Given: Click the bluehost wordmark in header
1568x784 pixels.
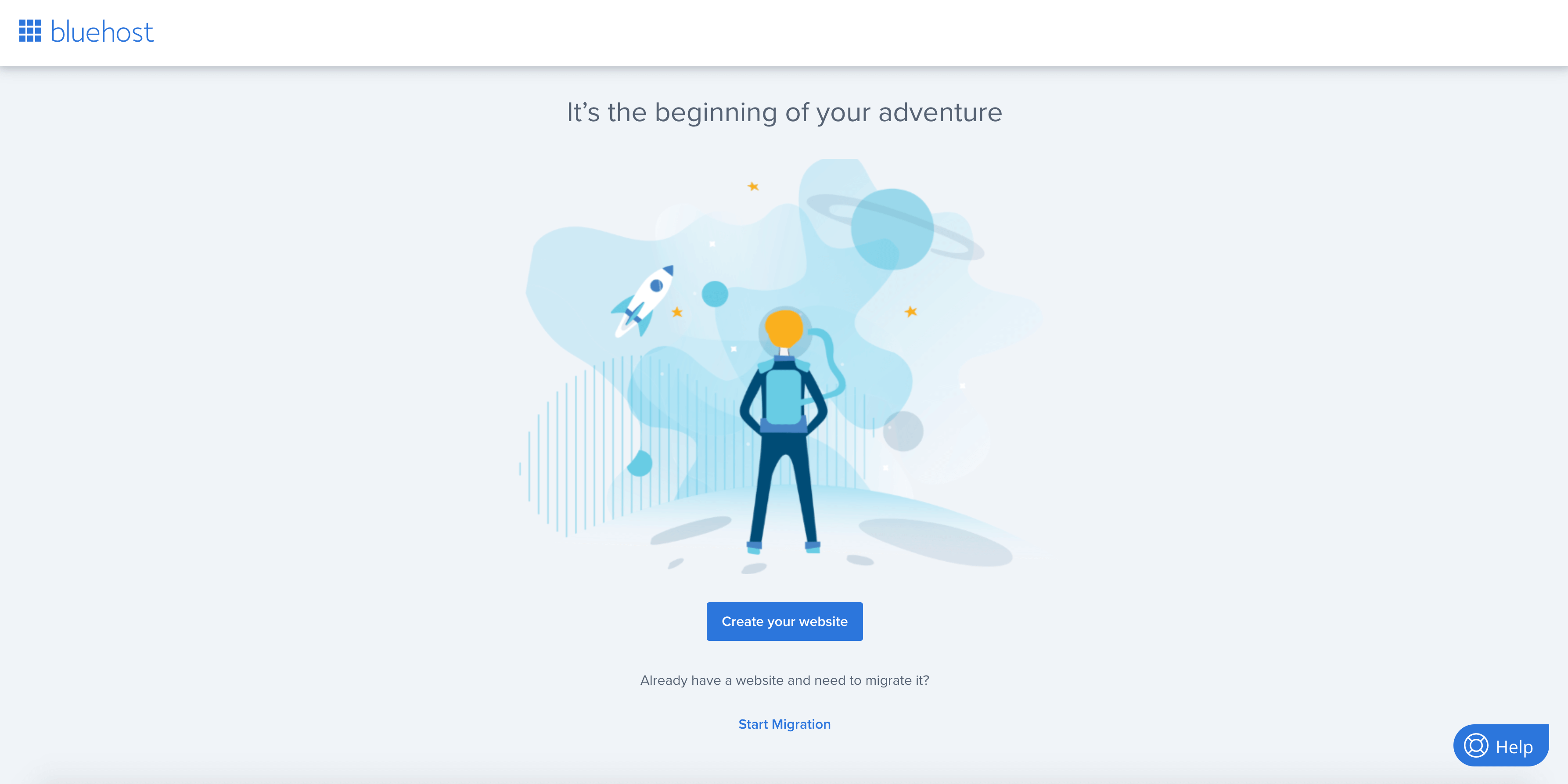Looking at the screenshot, I should point(102,32).
